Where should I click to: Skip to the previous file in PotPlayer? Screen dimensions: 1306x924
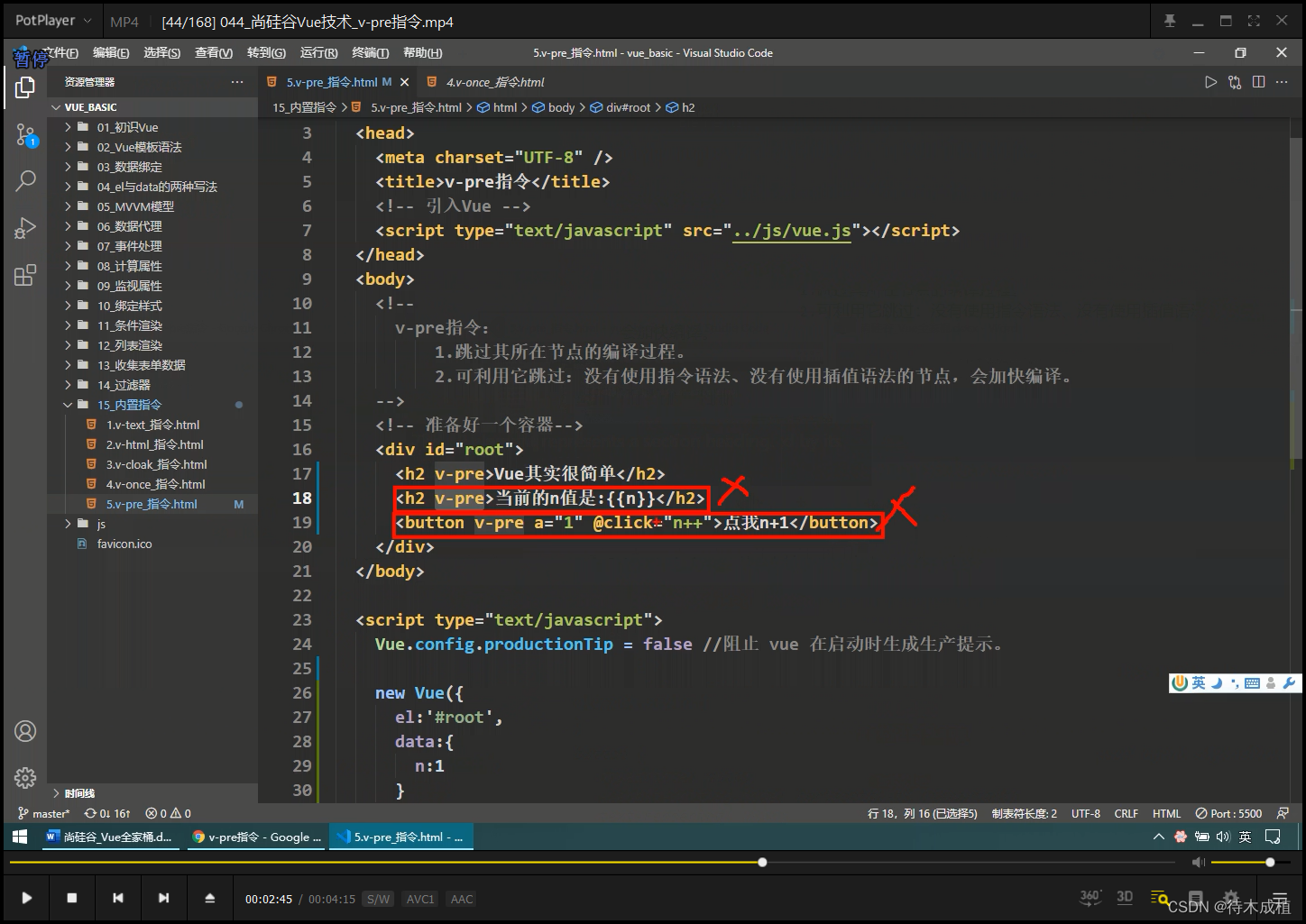click(x=118, y=898)
